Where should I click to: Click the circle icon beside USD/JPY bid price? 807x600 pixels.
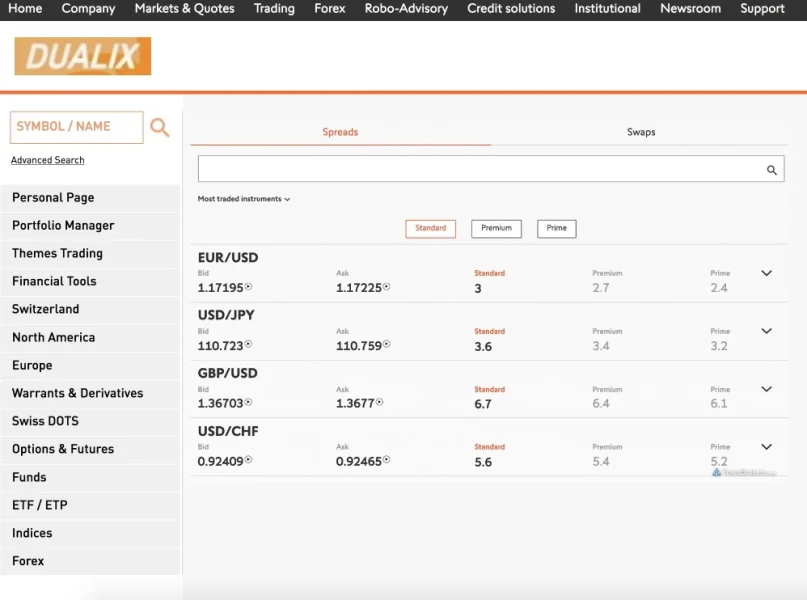(x=249, y=345)
